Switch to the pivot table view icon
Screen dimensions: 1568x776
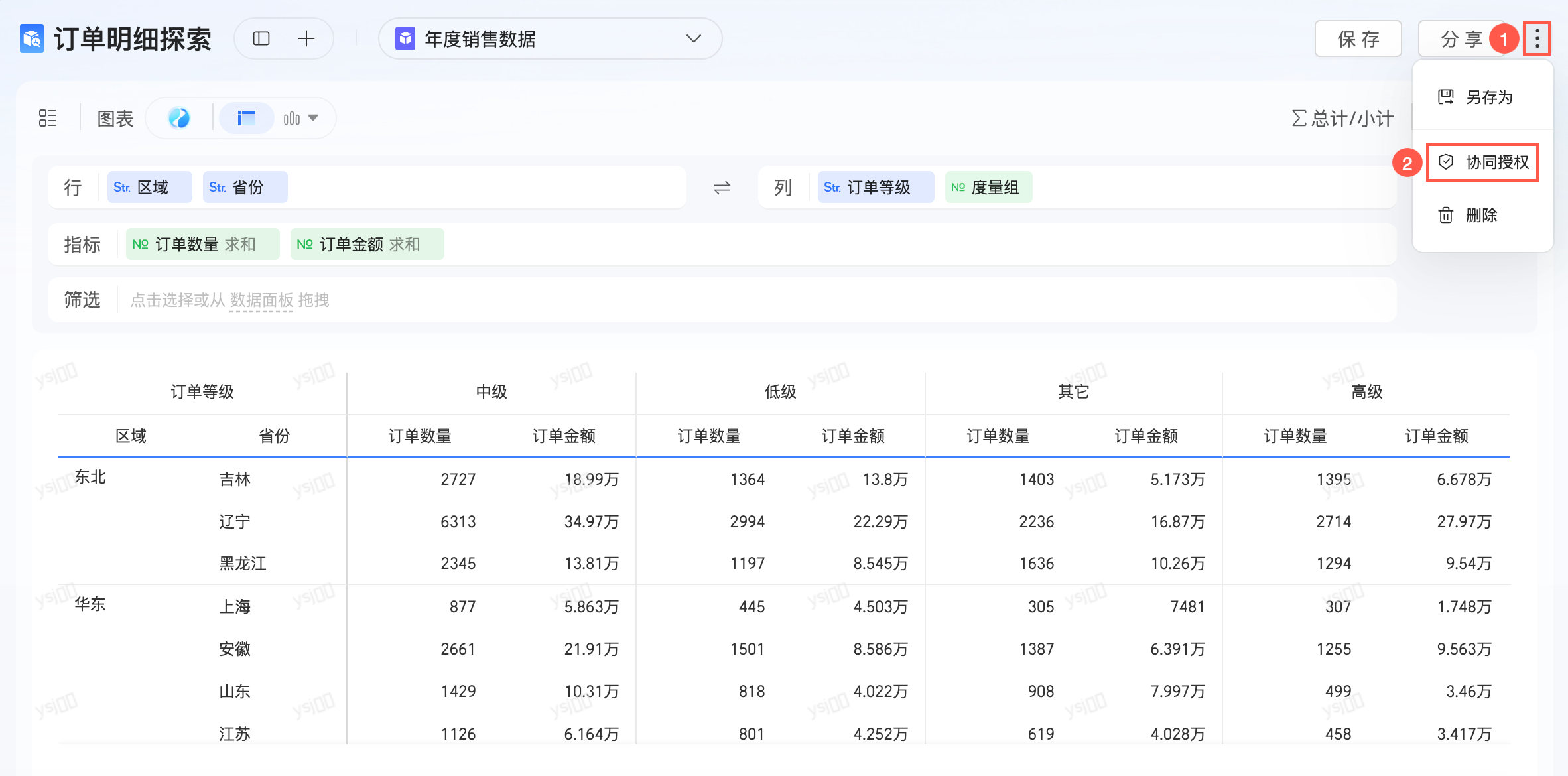247,119
